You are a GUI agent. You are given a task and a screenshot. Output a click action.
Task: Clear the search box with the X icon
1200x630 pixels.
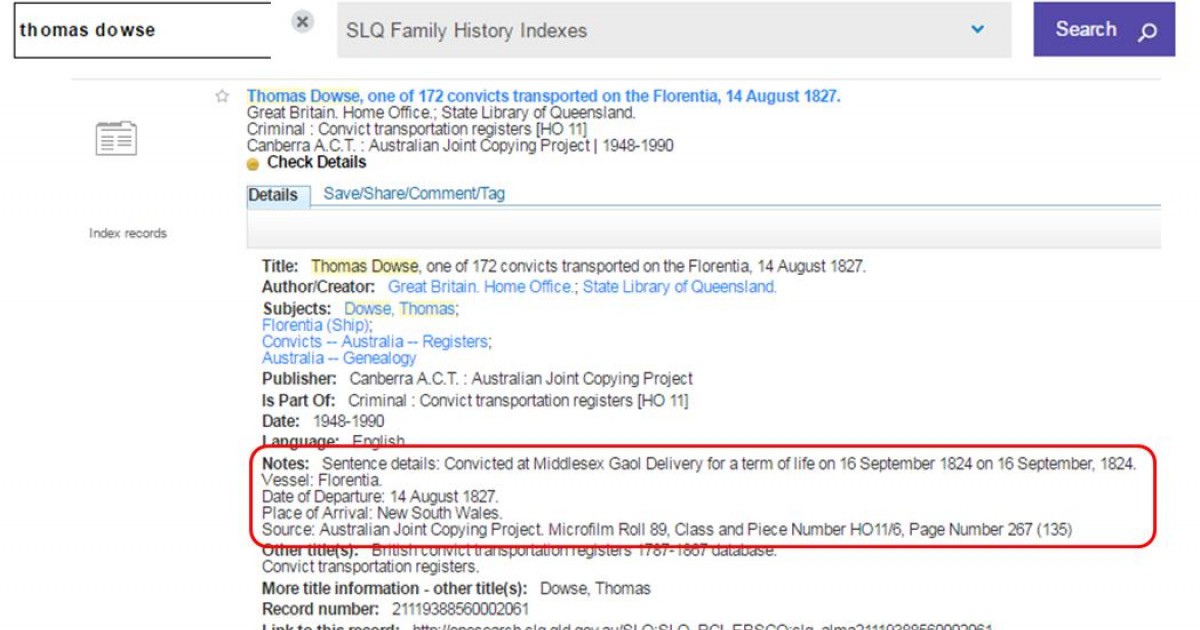[303, 22]
